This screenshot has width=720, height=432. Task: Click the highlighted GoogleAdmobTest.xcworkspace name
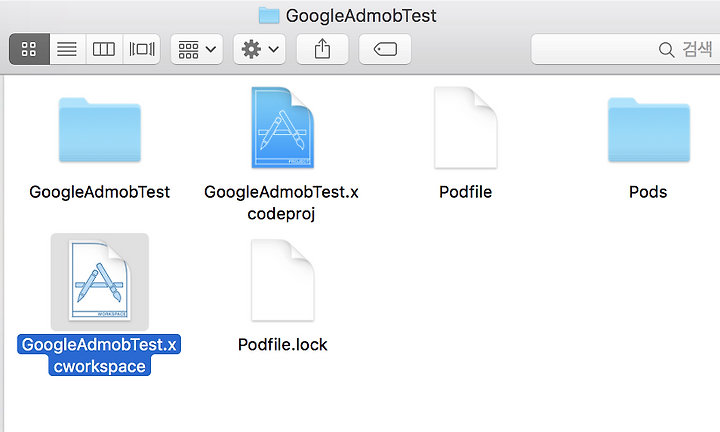(99, 355)
